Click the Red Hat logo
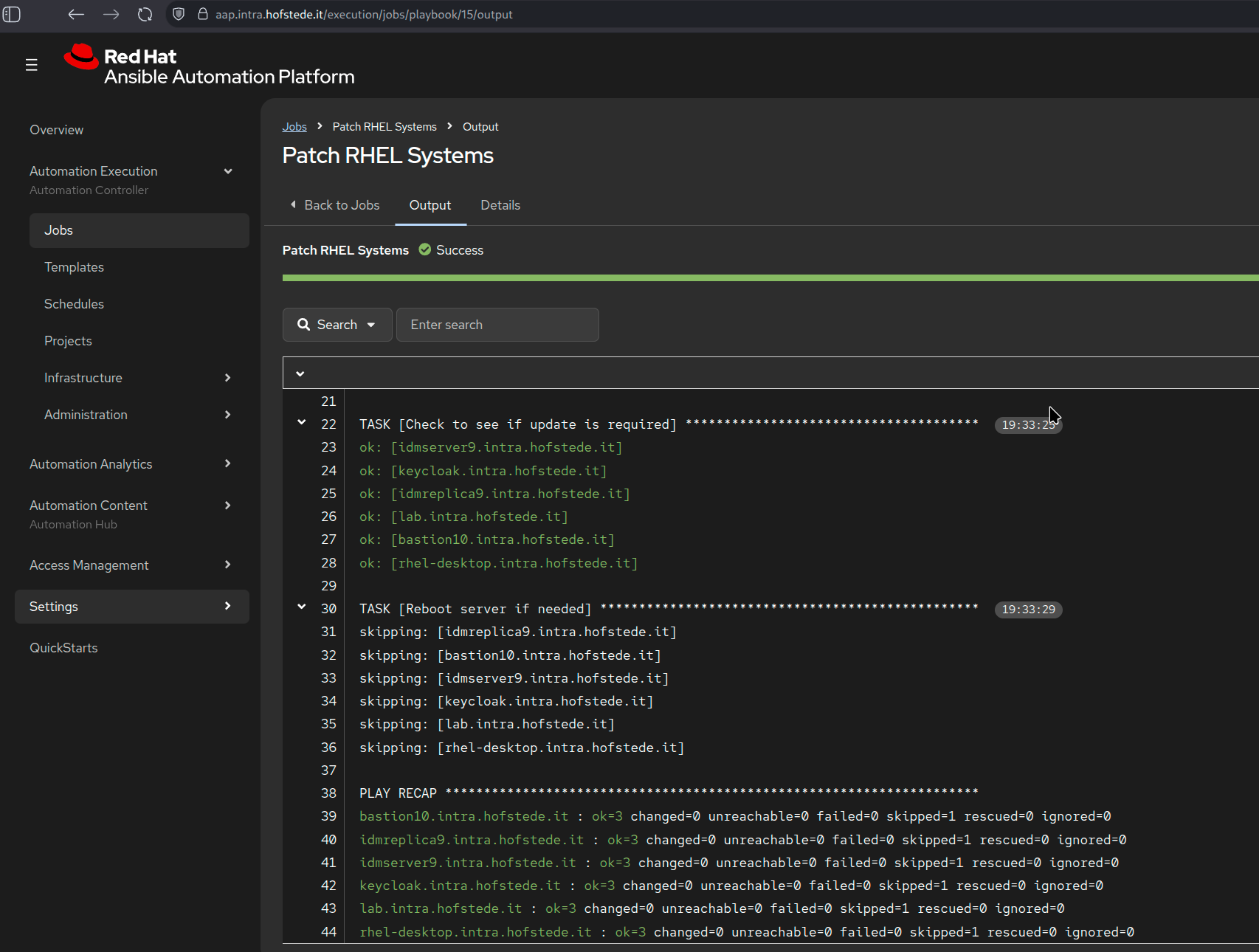1259x952 pixels. pyautogui.click(x=81, y=58)
